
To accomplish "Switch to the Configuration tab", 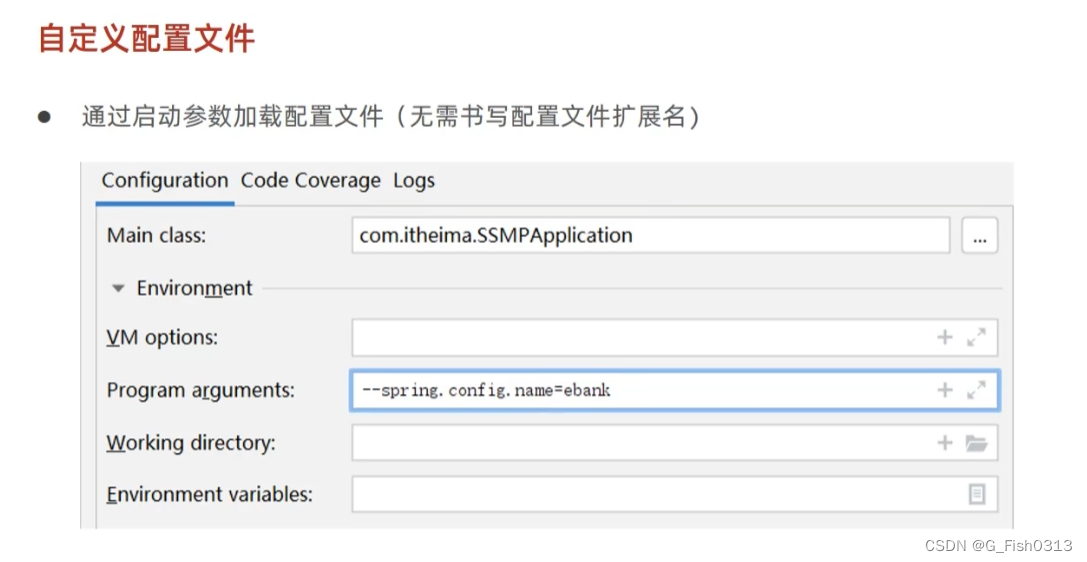I will tap(164, 181).
